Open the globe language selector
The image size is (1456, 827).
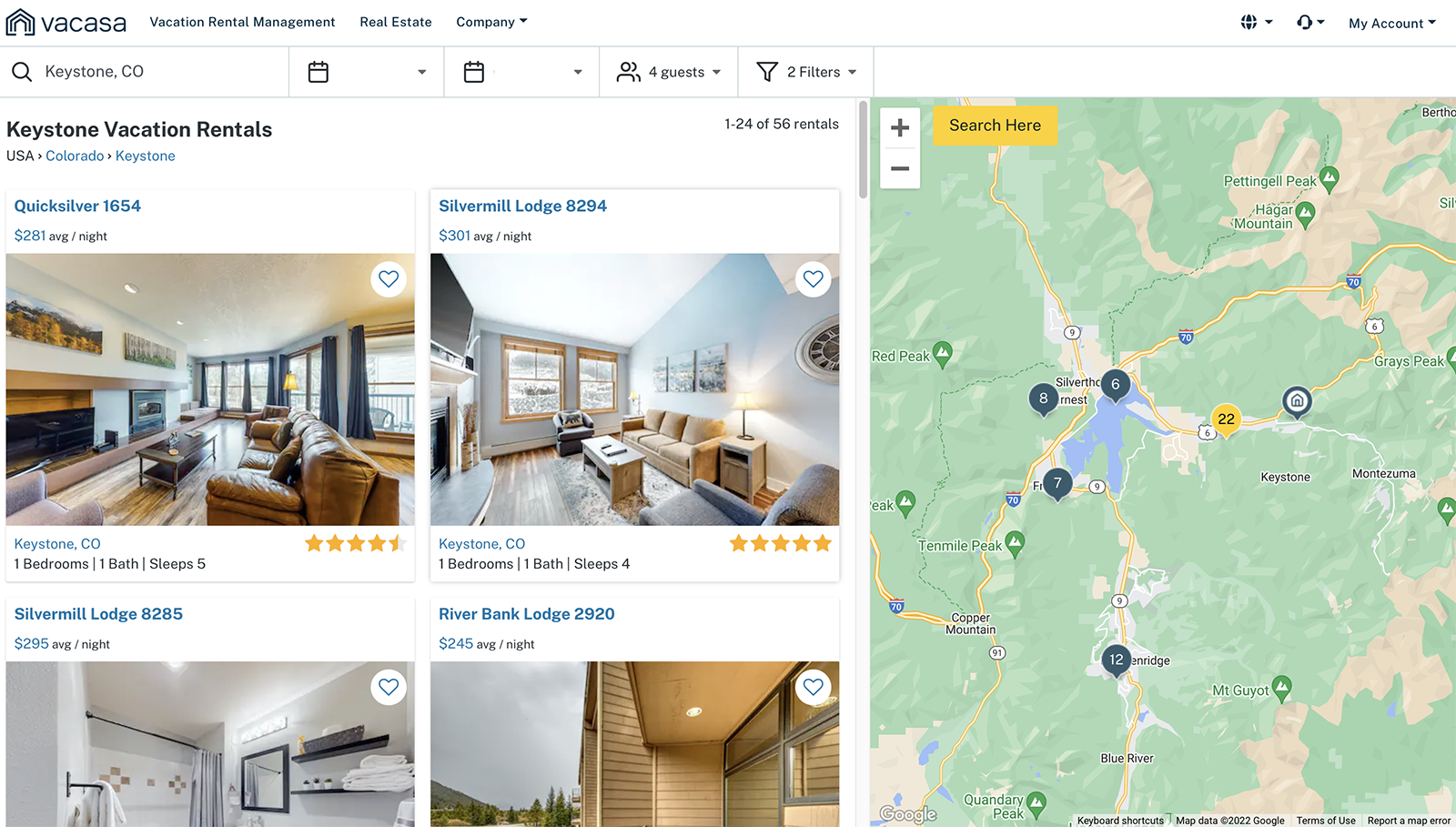[x=1256, y=22]
